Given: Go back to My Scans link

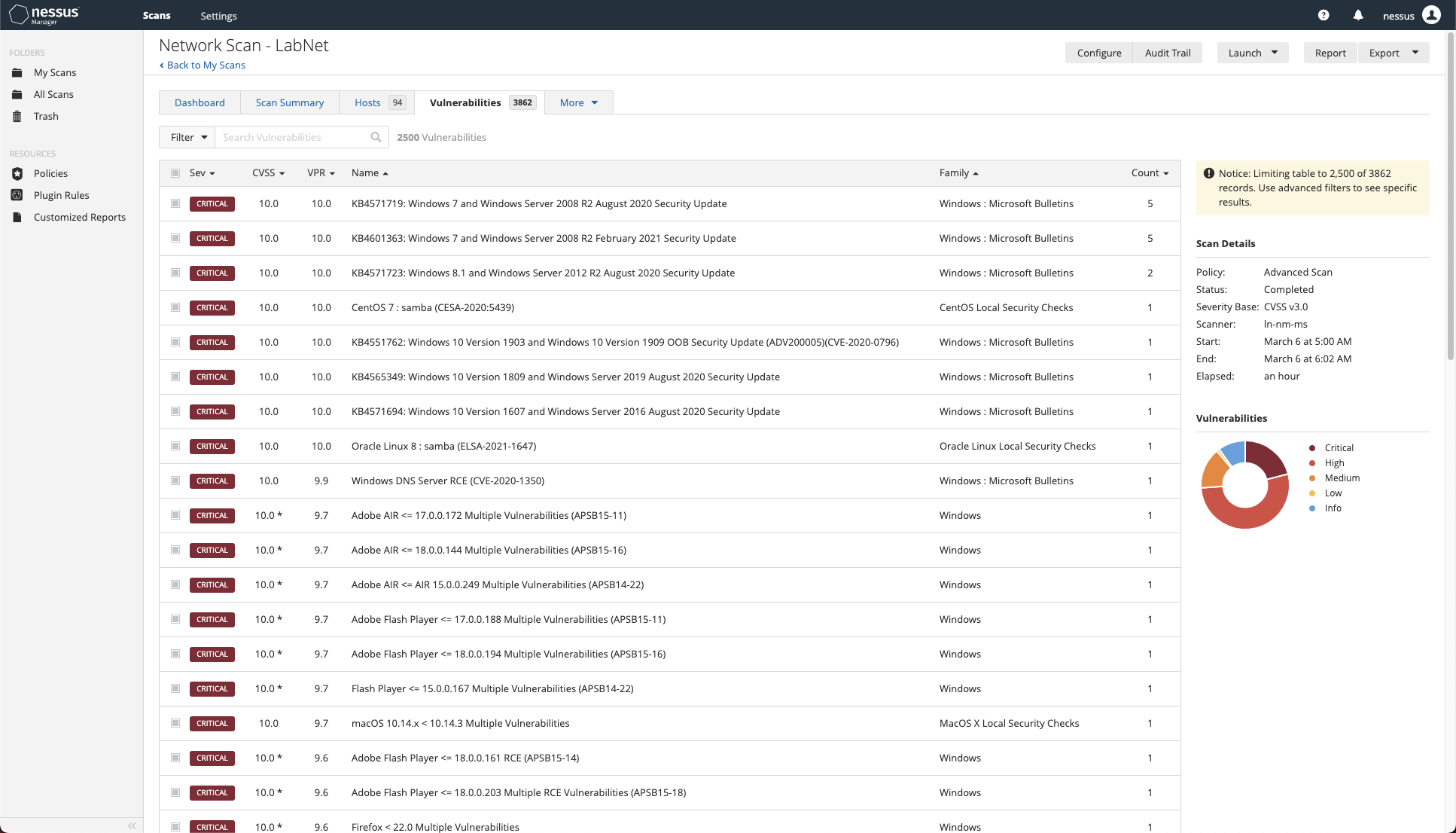Looking at the screenshot, I should (x=203, y=65).
